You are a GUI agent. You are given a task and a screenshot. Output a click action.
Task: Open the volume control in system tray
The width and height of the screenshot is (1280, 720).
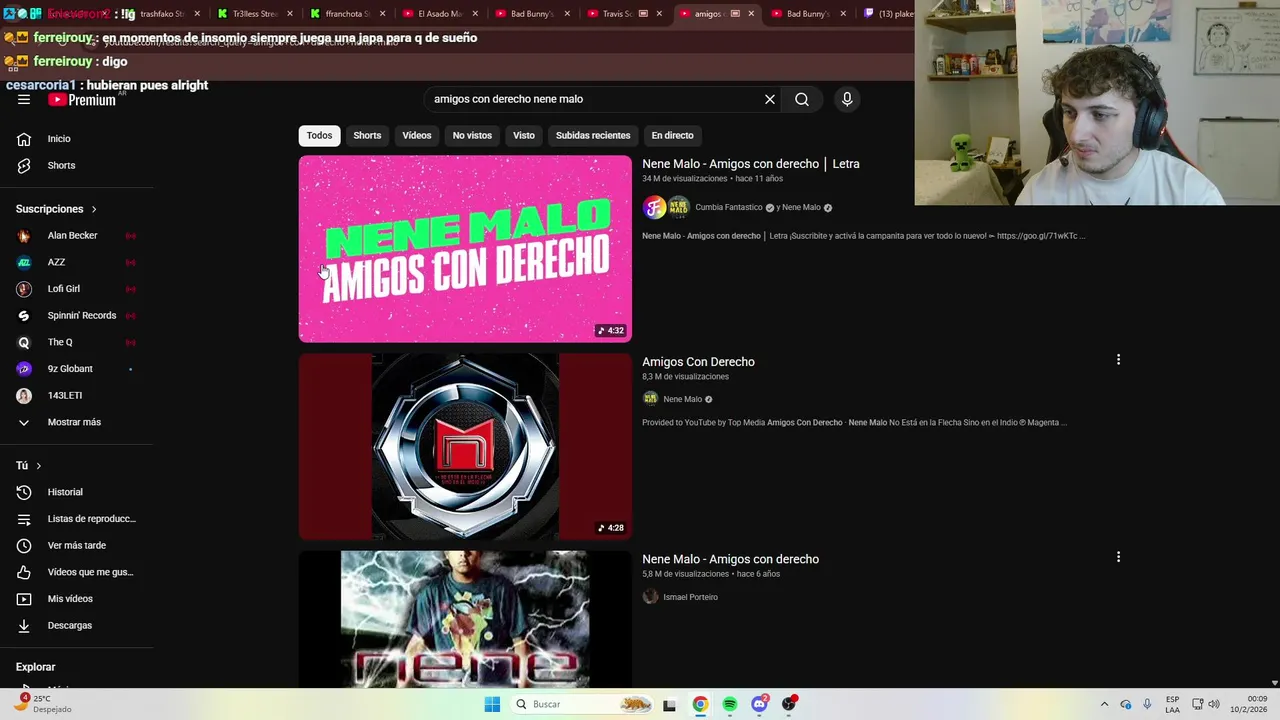[1214, 704]
